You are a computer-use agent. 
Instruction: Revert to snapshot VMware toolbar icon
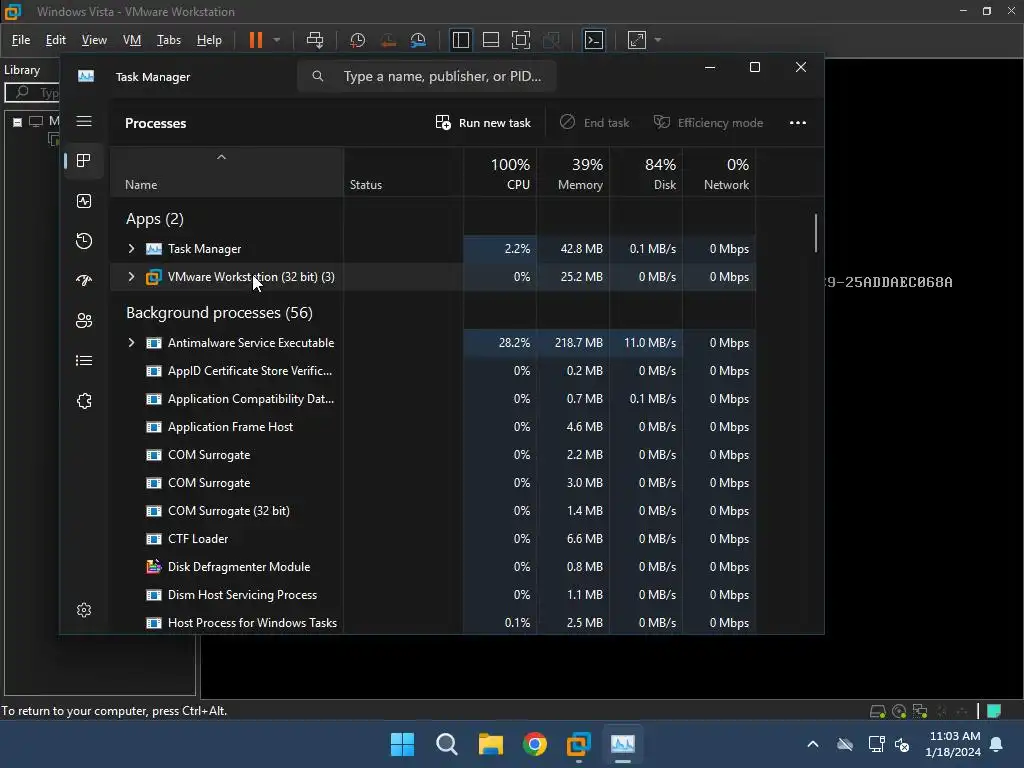click(x=388, y=40)
